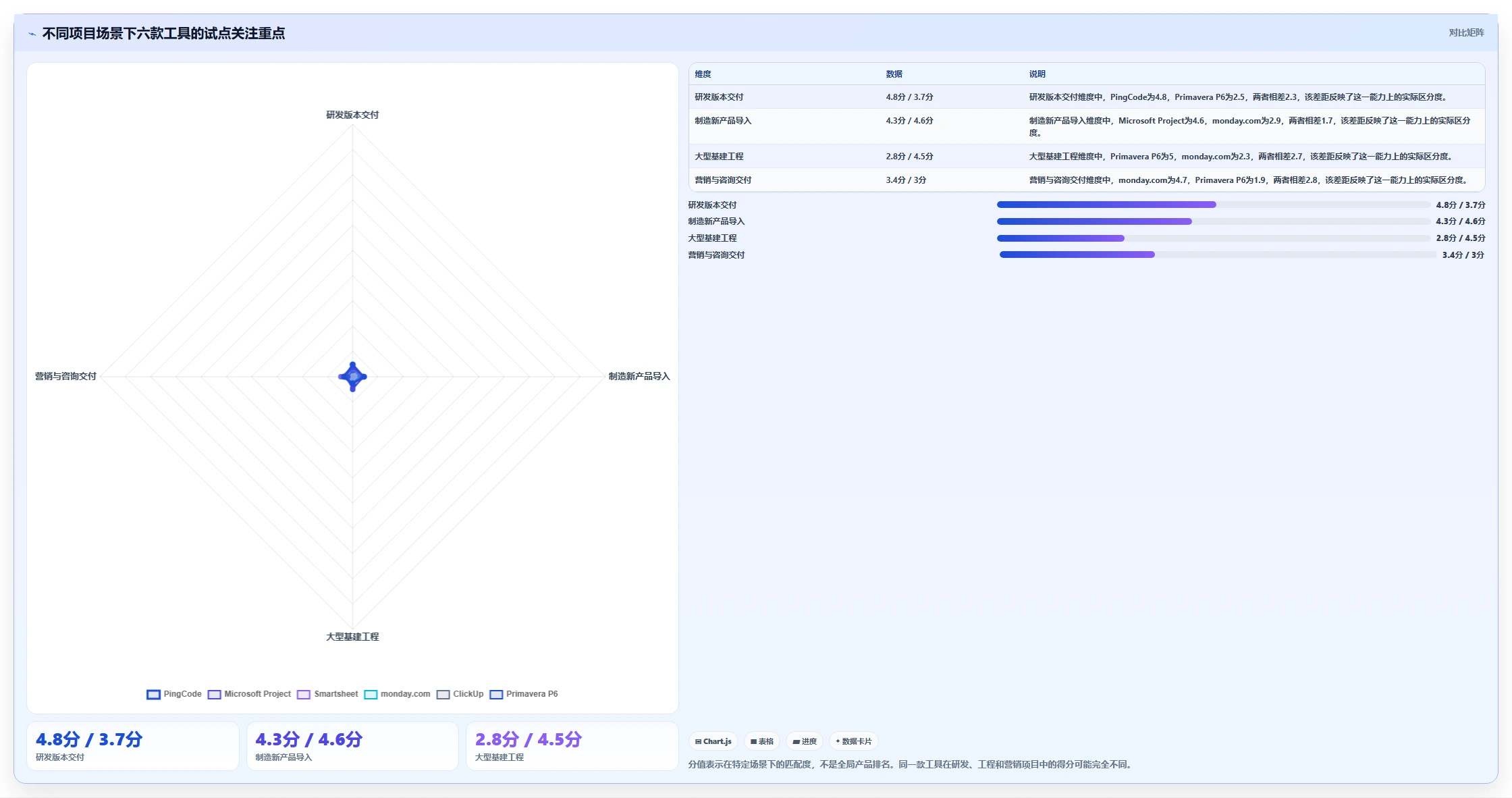
Task: Click the footnote text about 匹配度
Action: tap(911, 764)
